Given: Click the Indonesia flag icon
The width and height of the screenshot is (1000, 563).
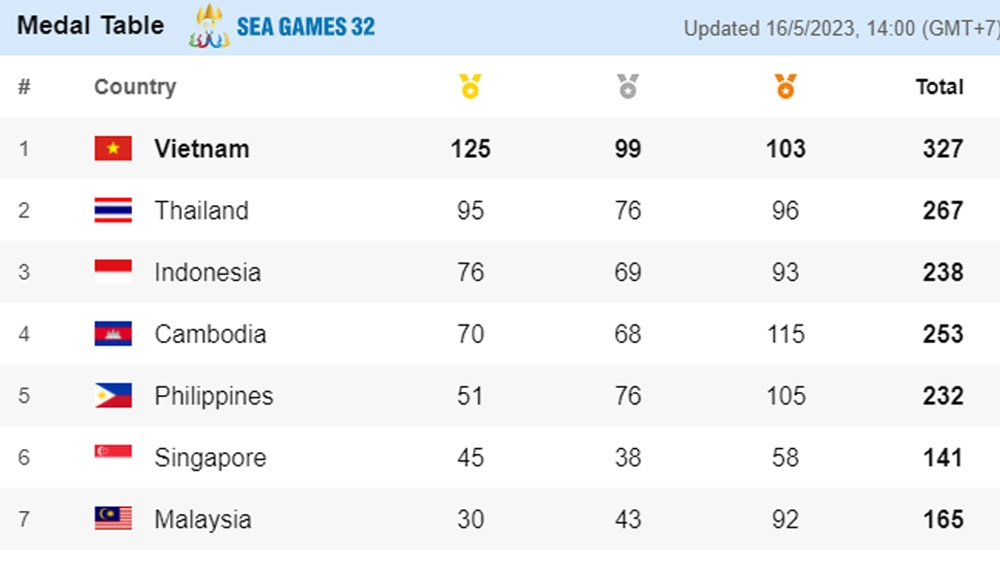Looking at the screenshot, I should tap(114, 272).
